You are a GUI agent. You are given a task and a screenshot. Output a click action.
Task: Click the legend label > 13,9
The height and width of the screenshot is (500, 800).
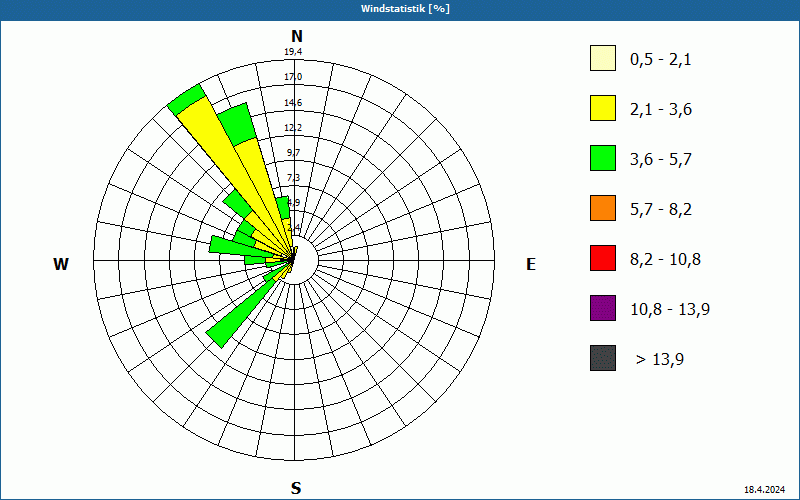pyautogui.click(x=660, y=360)
